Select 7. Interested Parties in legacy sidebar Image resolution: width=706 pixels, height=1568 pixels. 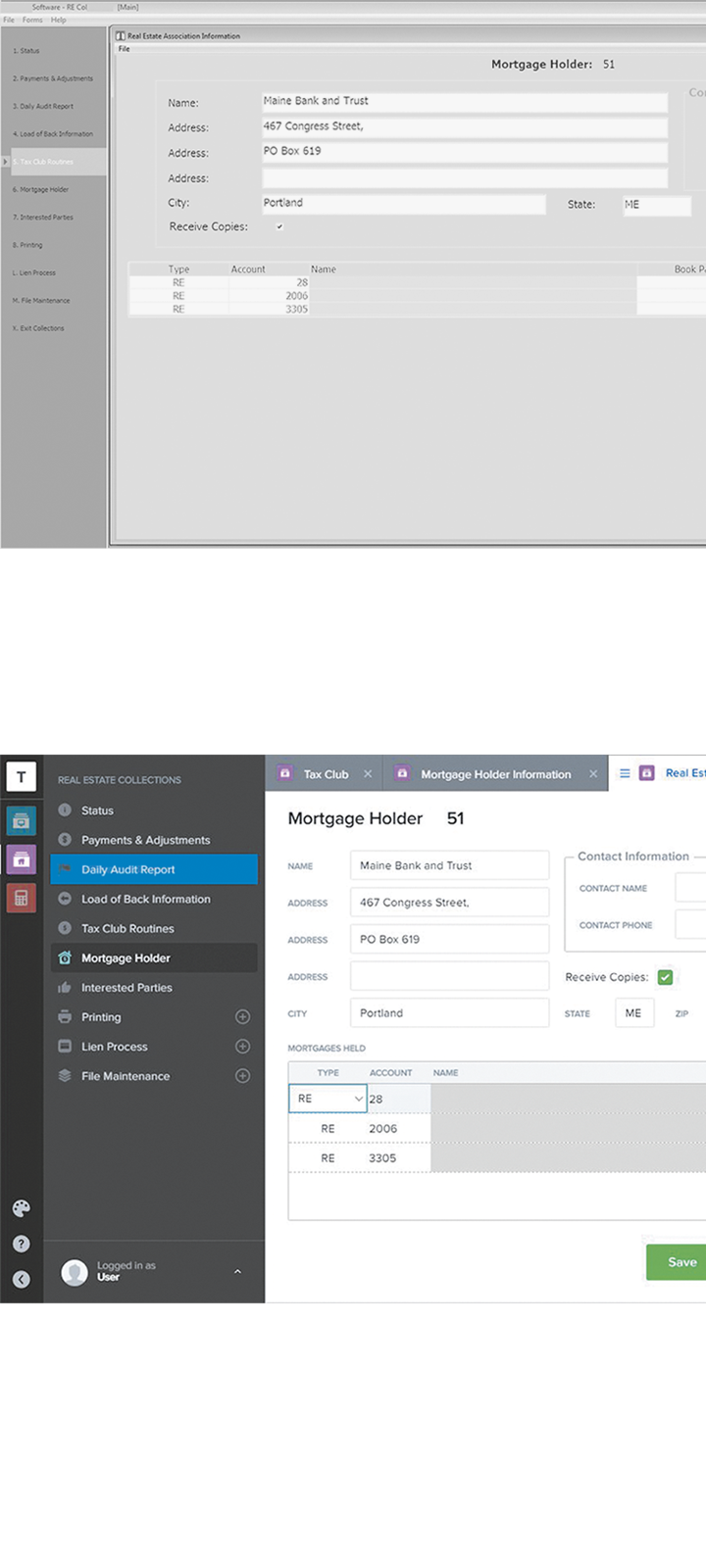point(42,217)
